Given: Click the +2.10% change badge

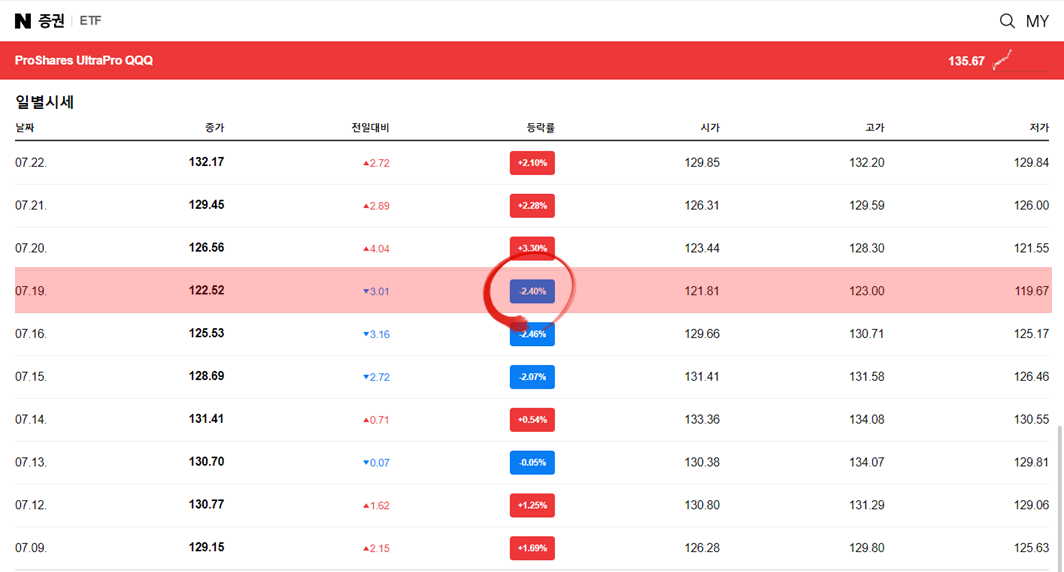Looking at the screenshot, I should (x=532, y=163).
